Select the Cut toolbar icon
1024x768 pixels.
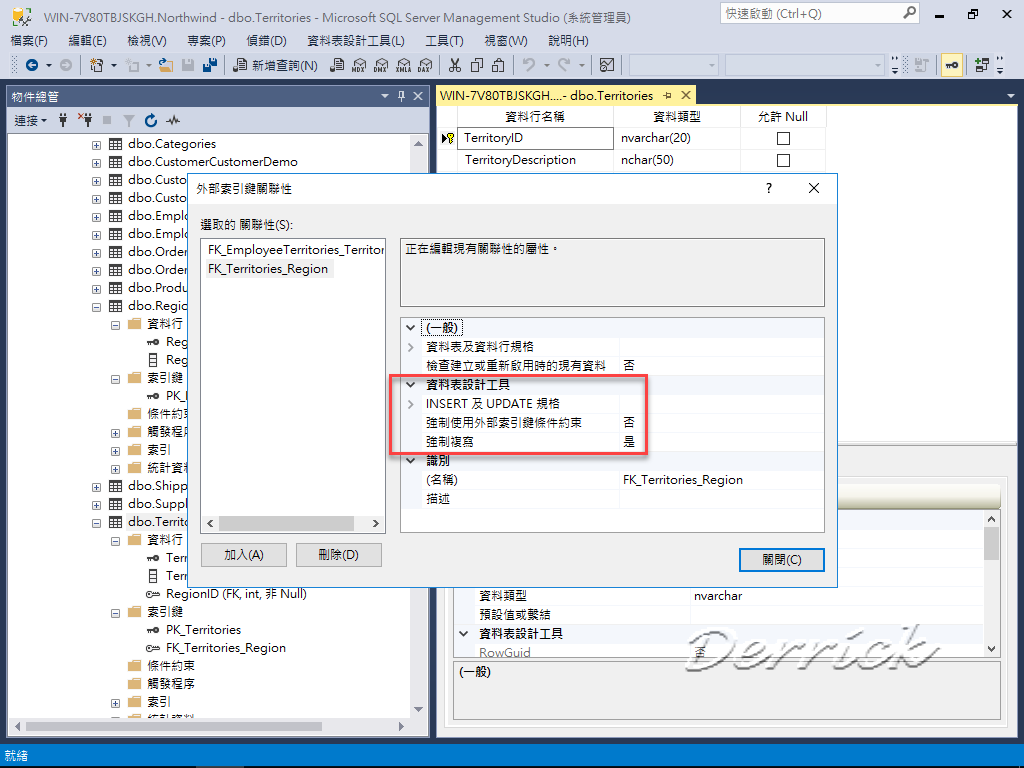pos(455,64)
